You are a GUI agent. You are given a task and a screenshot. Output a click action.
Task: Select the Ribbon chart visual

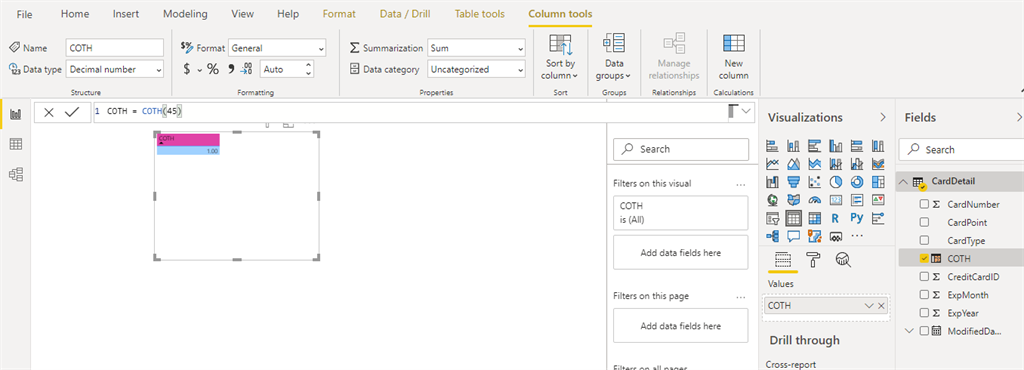877,163
